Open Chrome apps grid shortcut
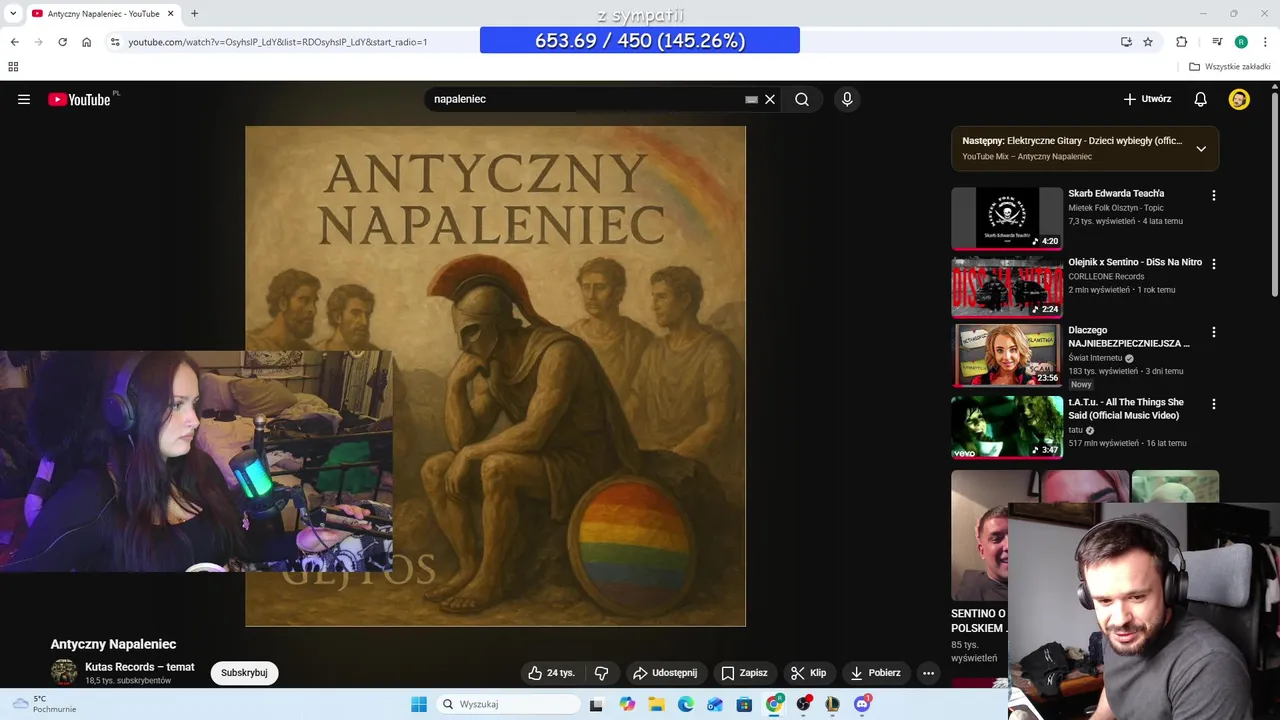Screen dimensions: 1280x720 coord(13,67)
